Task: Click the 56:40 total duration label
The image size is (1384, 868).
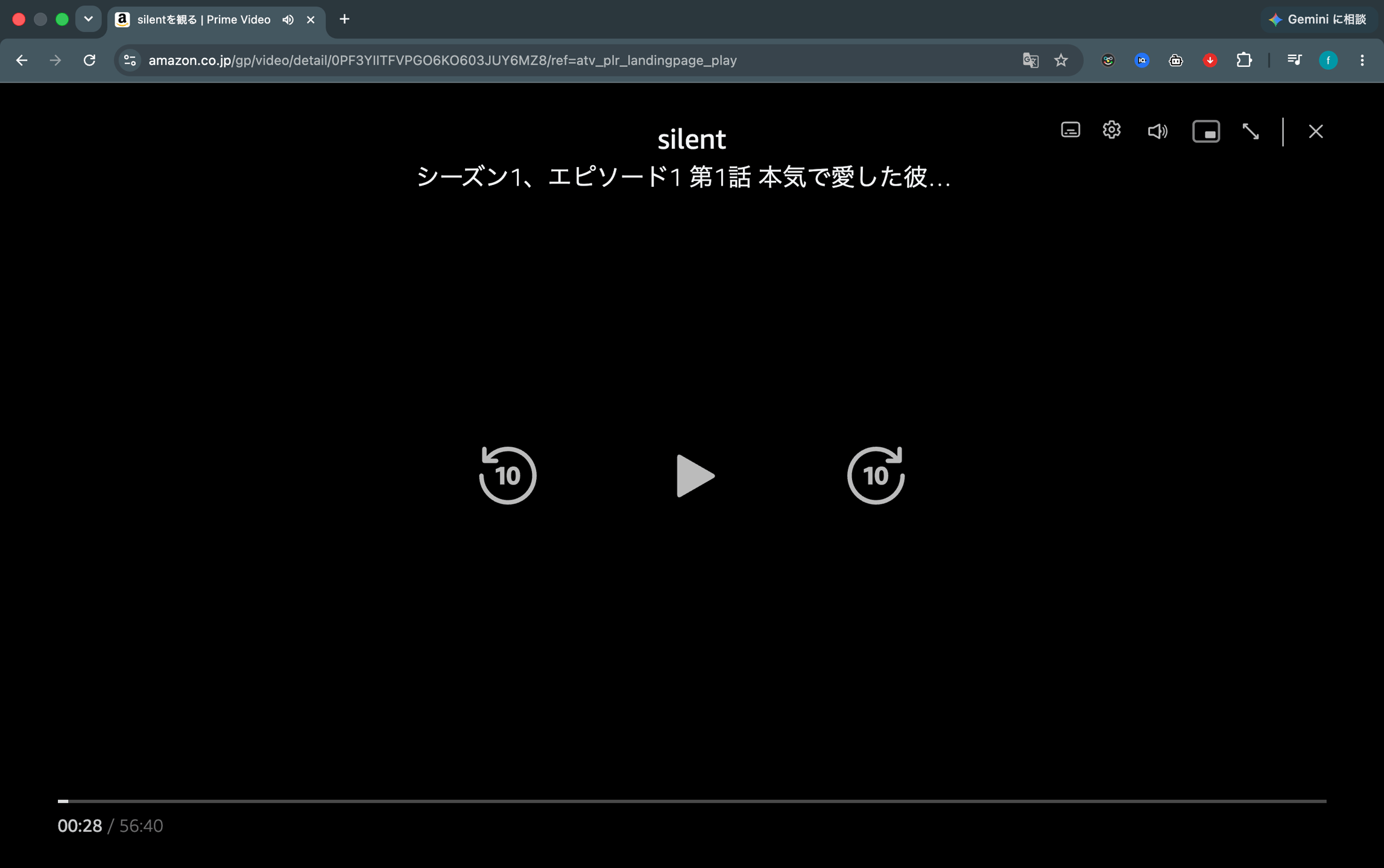Action: pos(141,826)
